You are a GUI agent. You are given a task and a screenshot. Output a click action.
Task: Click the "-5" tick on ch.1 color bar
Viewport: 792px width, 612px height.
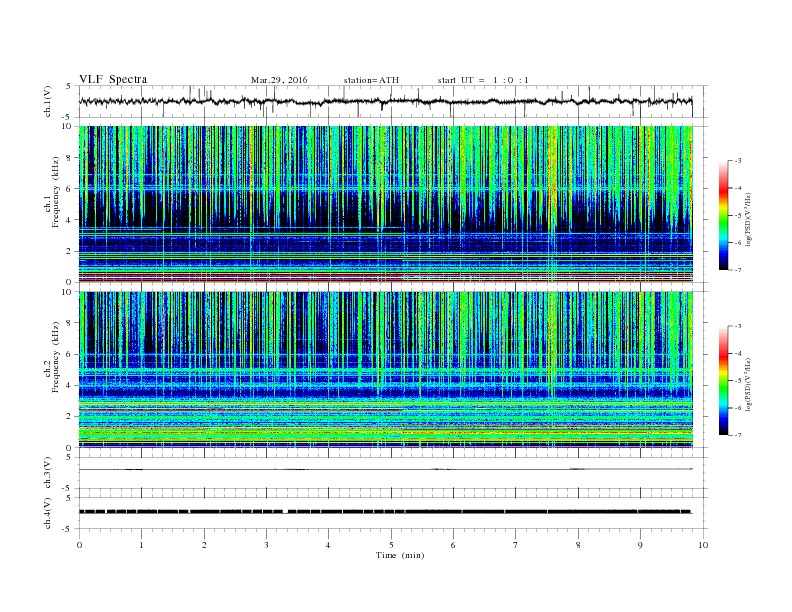738,215
